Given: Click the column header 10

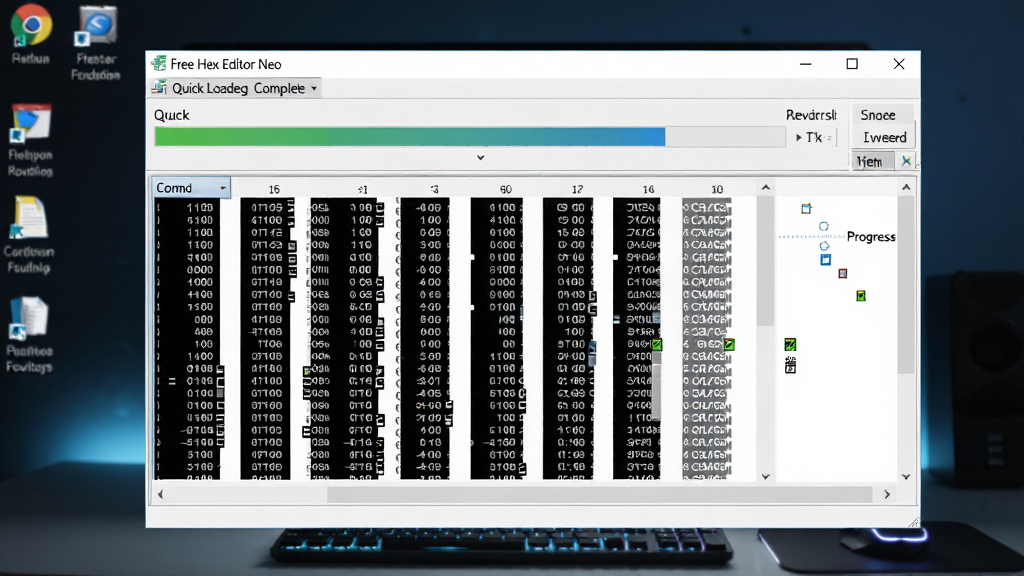Looking at the screenshot, I should click(x=717, y=189).
